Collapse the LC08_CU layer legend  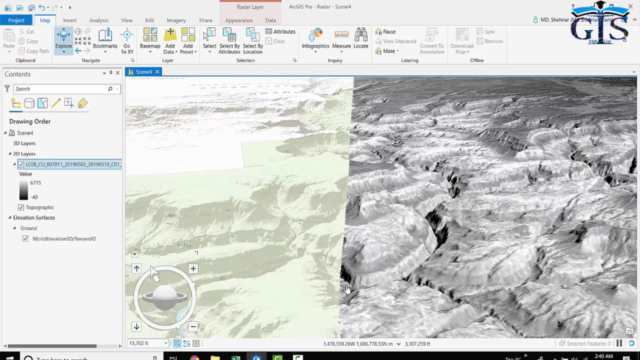(14, 164)
